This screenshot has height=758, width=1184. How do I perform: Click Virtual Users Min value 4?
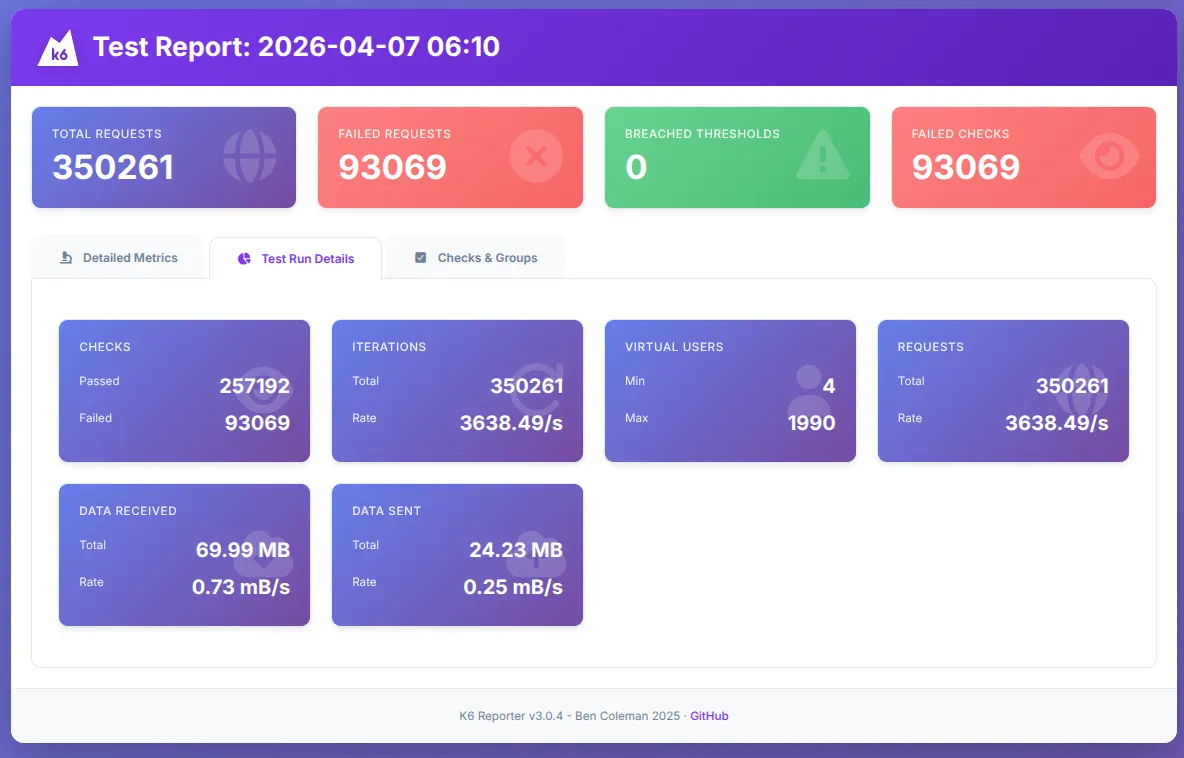pos(828,386)
